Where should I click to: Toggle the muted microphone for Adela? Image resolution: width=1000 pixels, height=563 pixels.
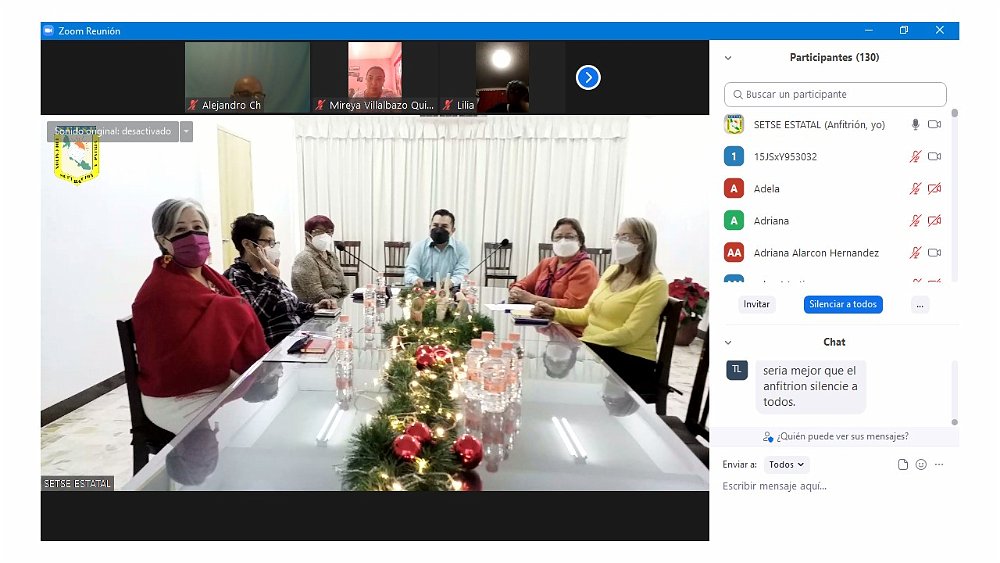[x=914, y=189]
